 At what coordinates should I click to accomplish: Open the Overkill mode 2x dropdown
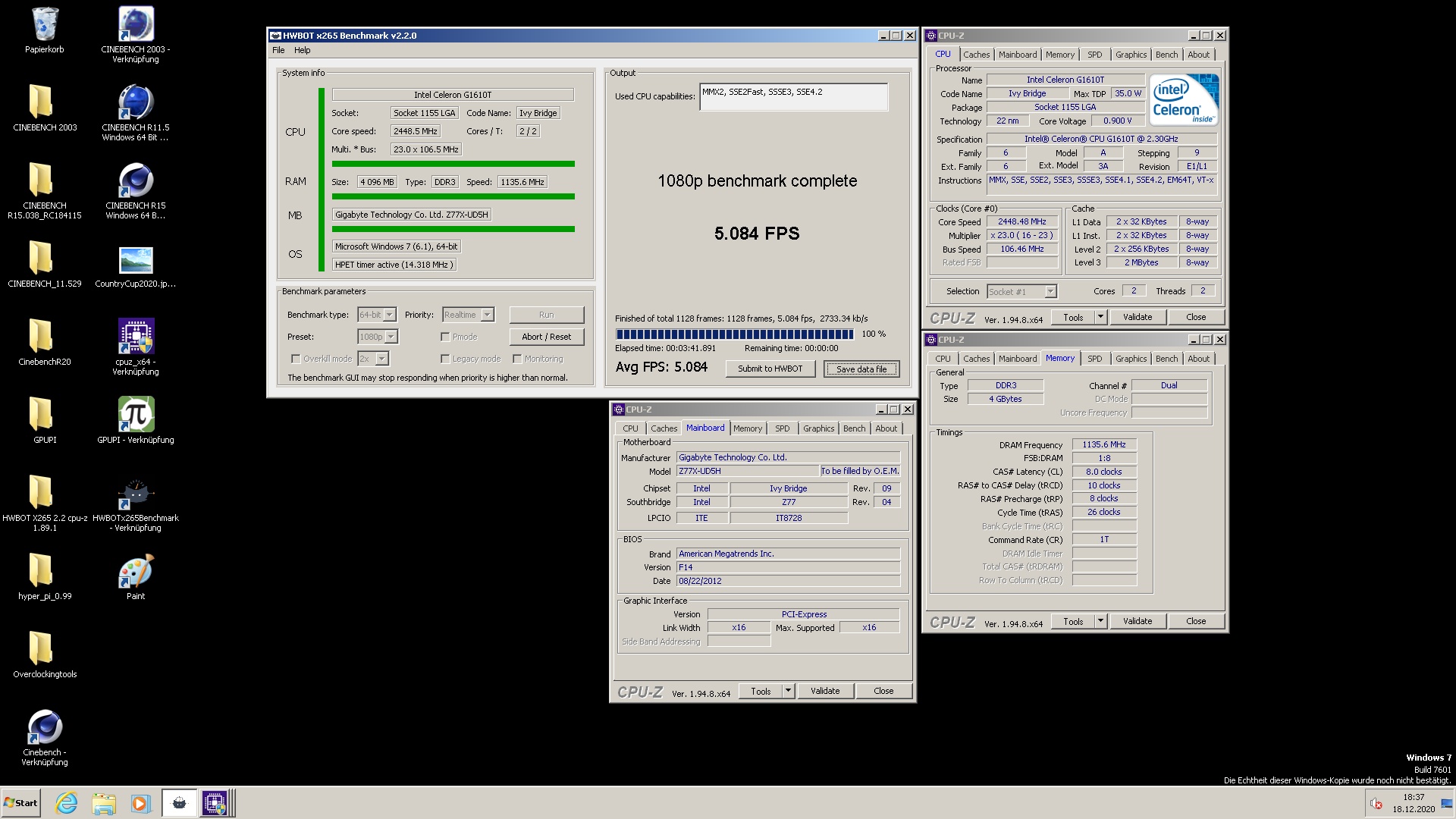[382, 359]
